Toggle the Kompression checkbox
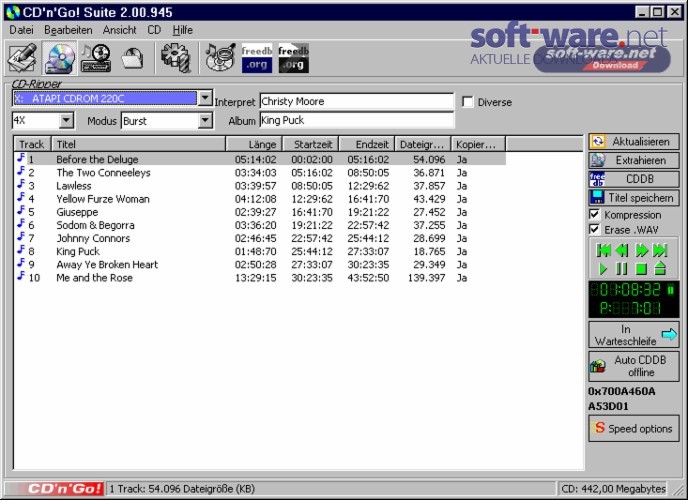Viewport: 688px width, 500px height. pos(594,214)
